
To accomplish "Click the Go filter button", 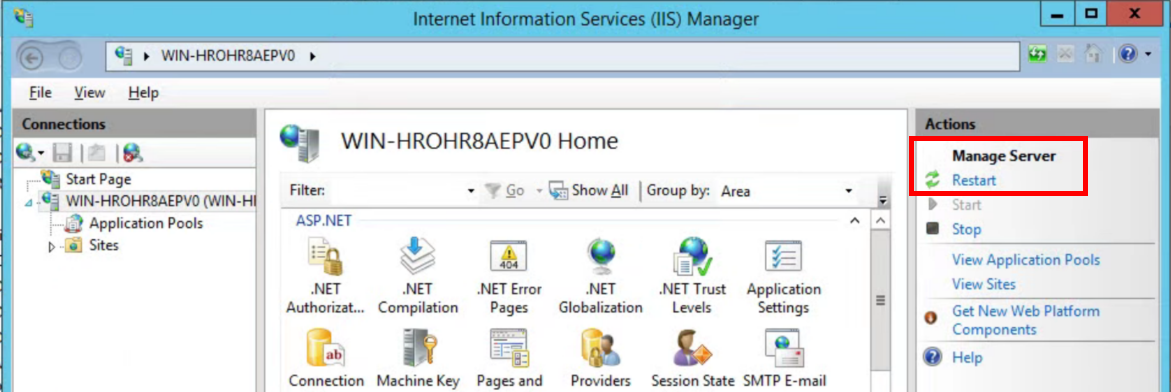I will [505, 191].
